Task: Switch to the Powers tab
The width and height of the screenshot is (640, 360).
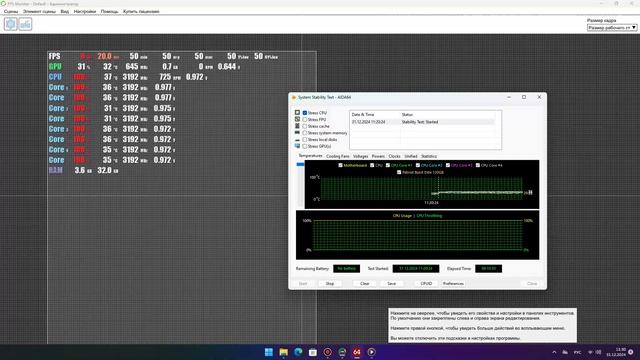Action: 378,156
